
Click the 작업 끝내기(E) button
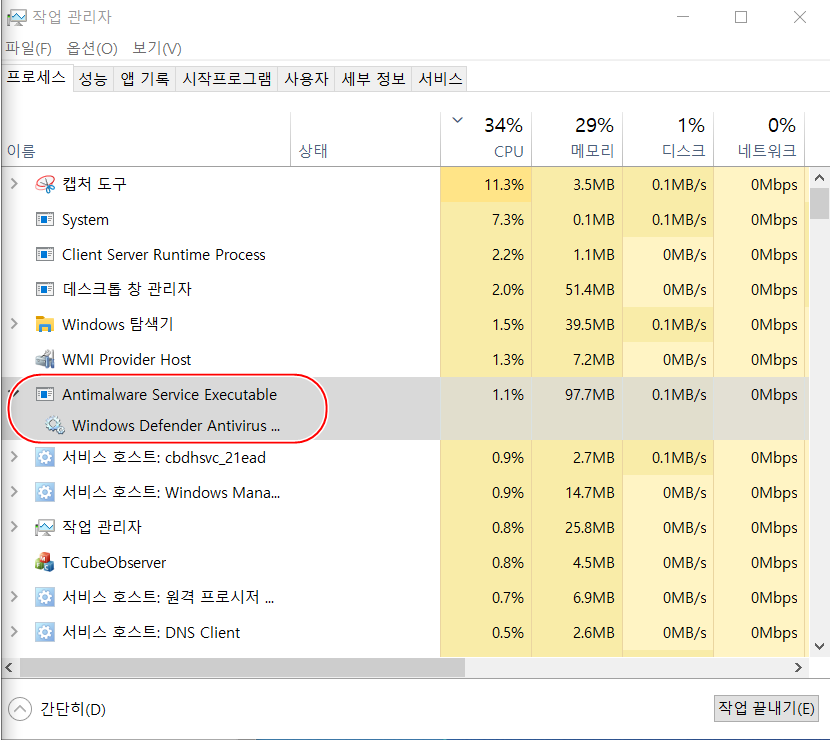tap(766, 708)
